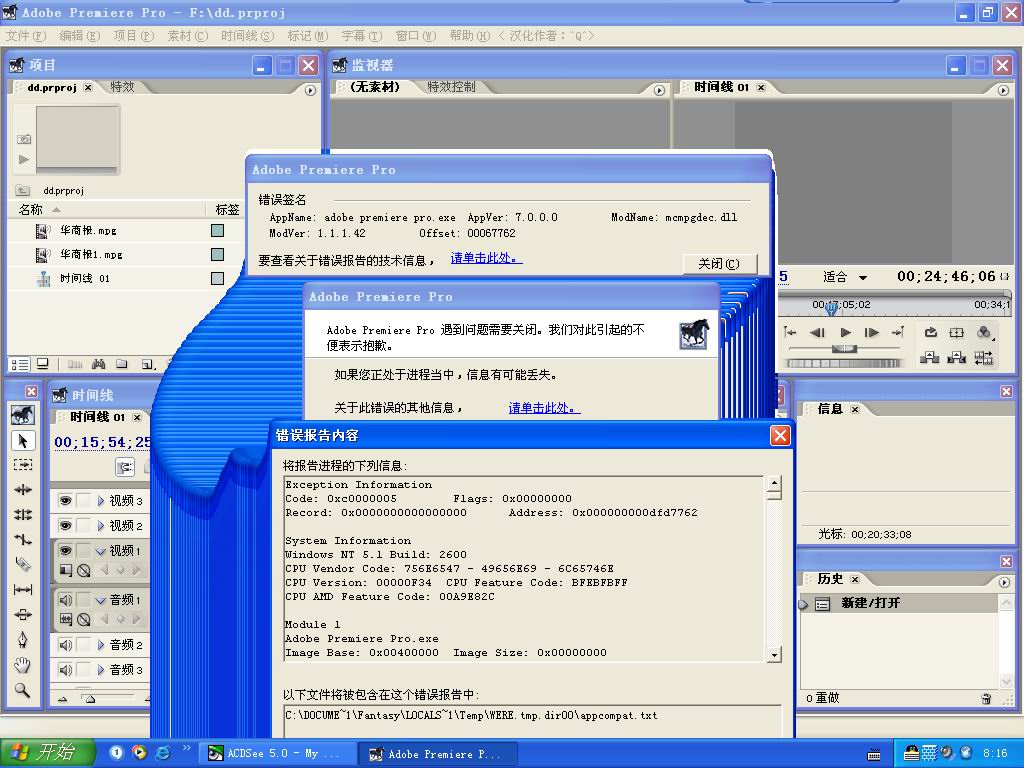Select the Rate Stretch tool
Image resolution: width=1024 pixels, height=768 pixels.
point(23,539)
